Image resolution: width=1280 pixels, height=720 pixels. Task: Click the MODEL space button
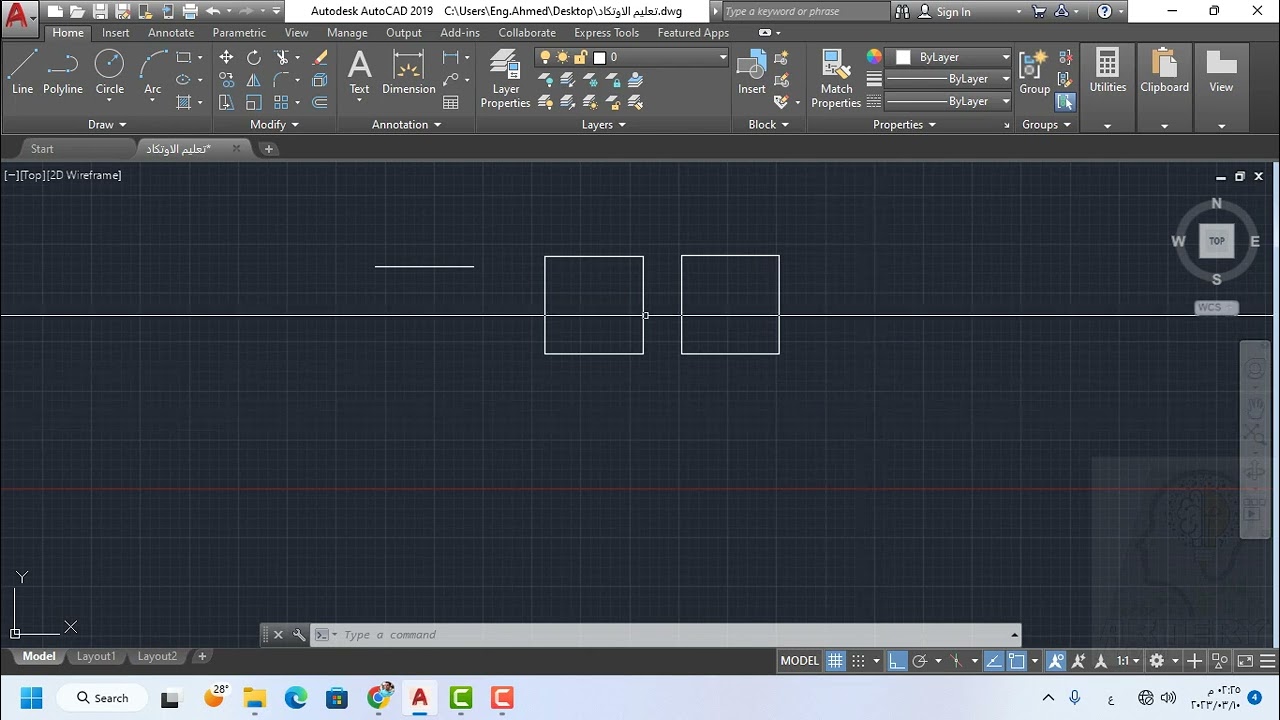click(x=799, y=661)
